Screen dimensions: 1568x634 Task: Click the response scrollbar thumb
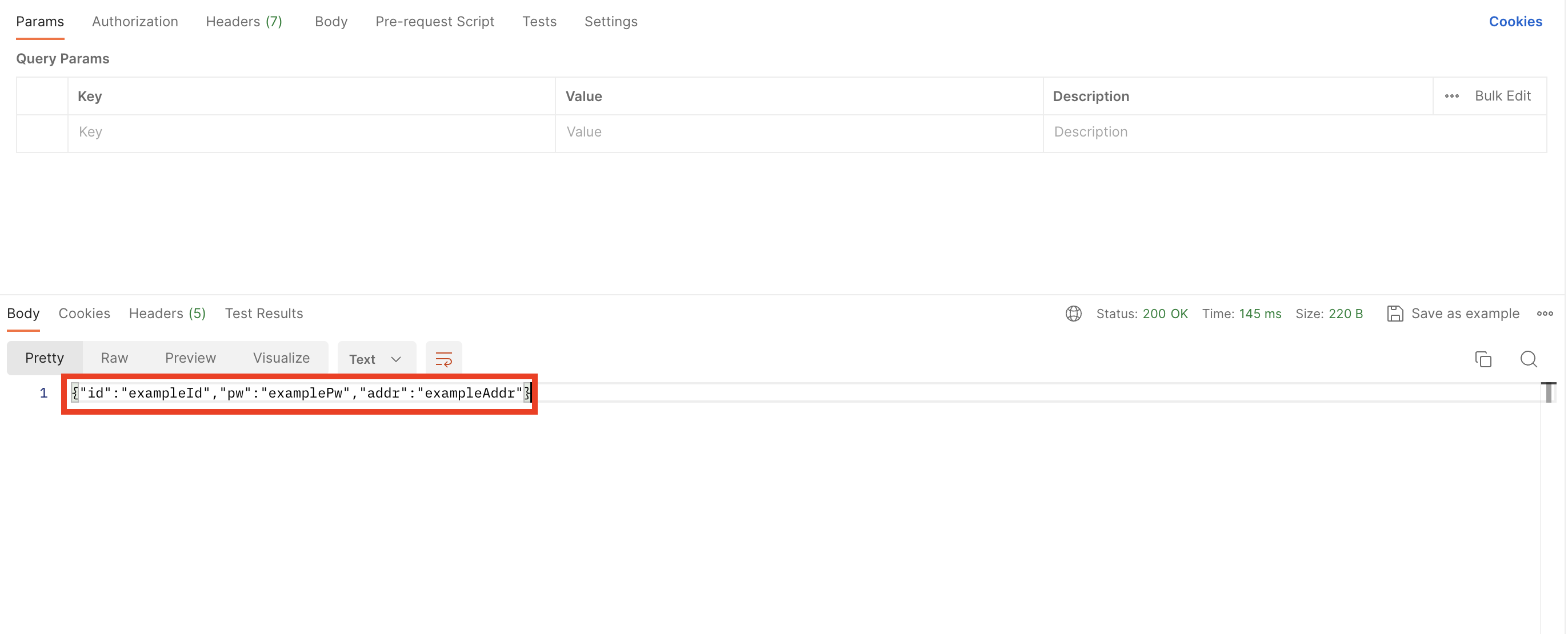1548,392
